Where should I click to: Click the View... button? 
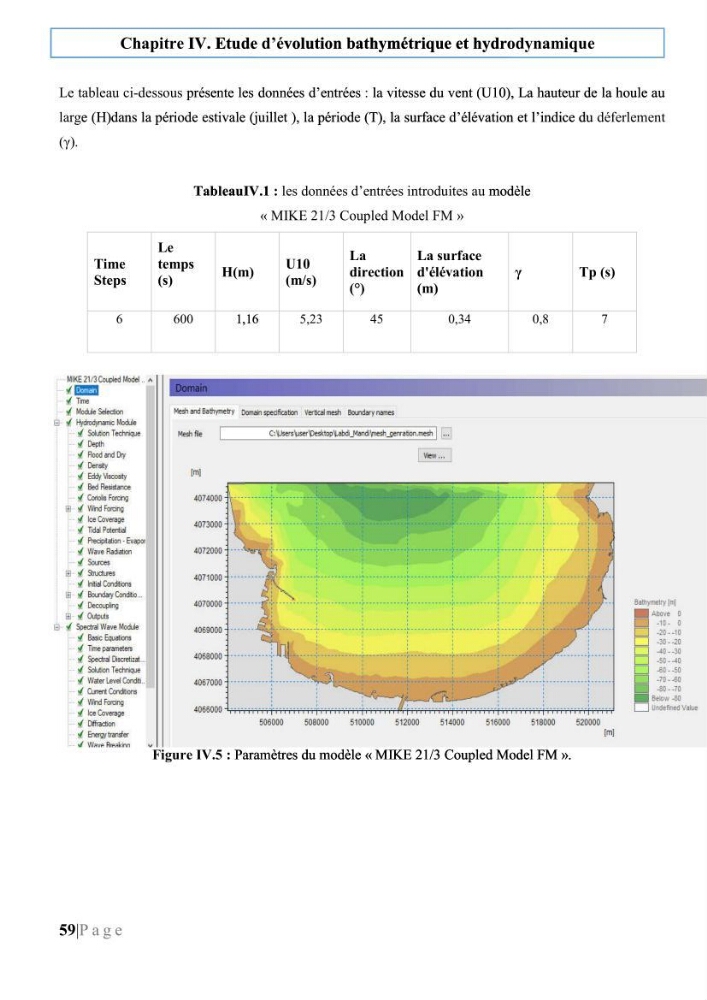[x=435, y=455]
